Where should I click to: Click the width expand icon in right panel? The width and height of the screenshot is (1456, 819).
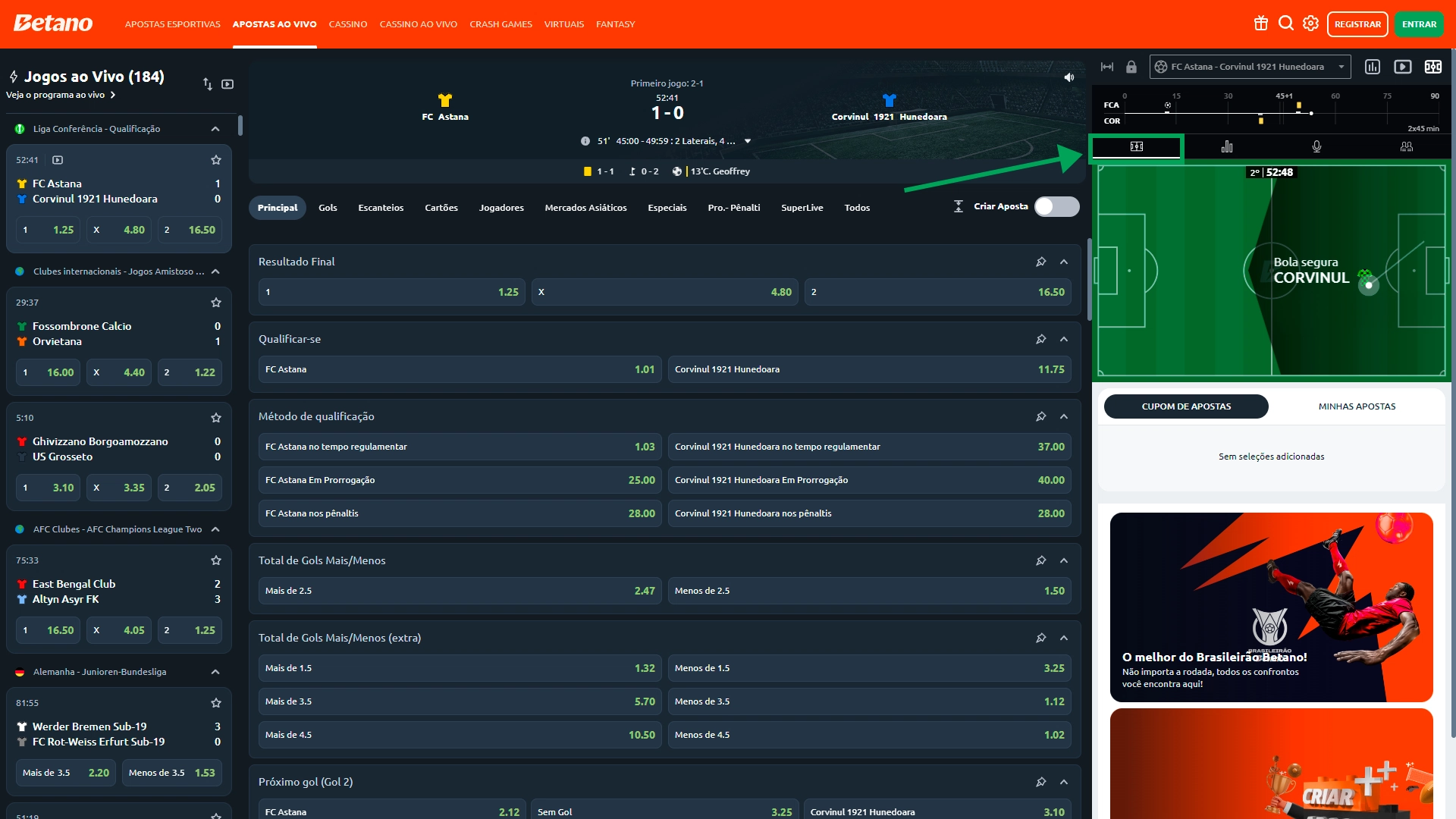[1107, 67]
